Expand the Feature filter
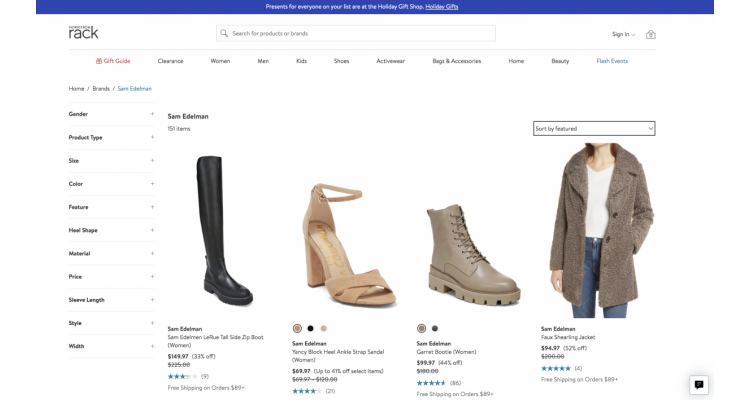 point(111,207)
